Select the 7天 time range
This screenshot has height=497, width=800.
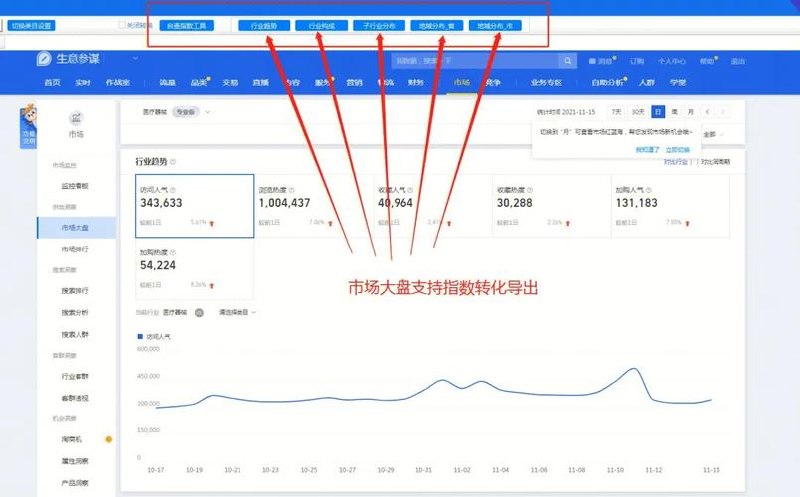(616, 112)
